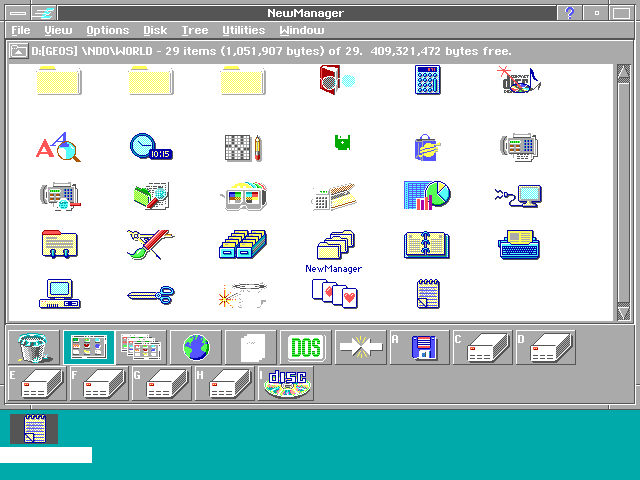Open the Wastebasket icon in the toolbar
This screenshot has height=480, width=640.
32,347
